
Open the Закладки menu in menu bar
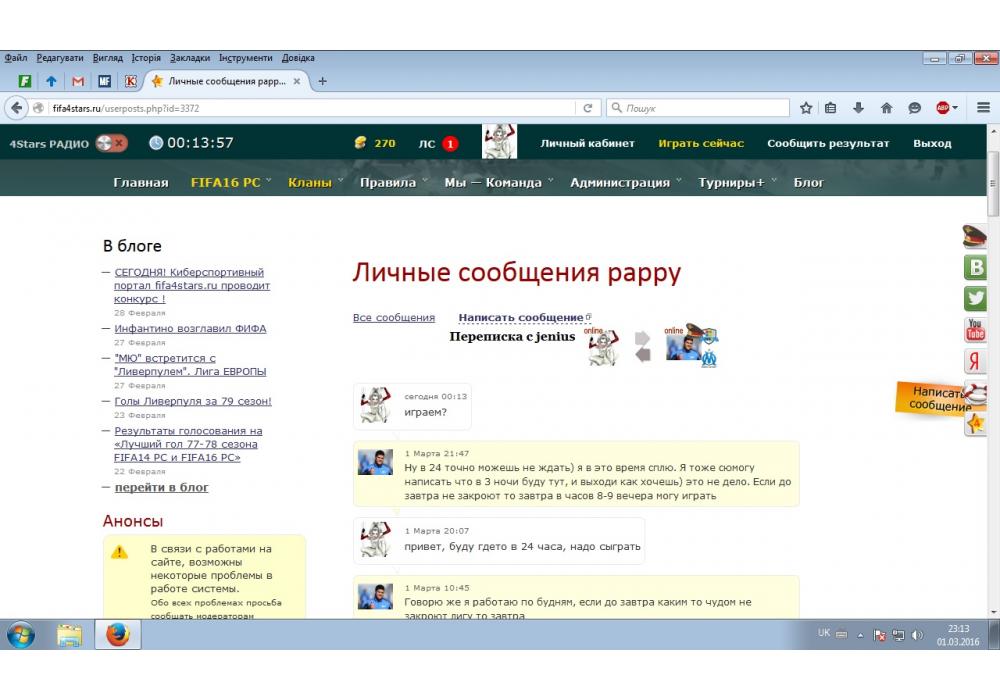click(x=190, y=58)
